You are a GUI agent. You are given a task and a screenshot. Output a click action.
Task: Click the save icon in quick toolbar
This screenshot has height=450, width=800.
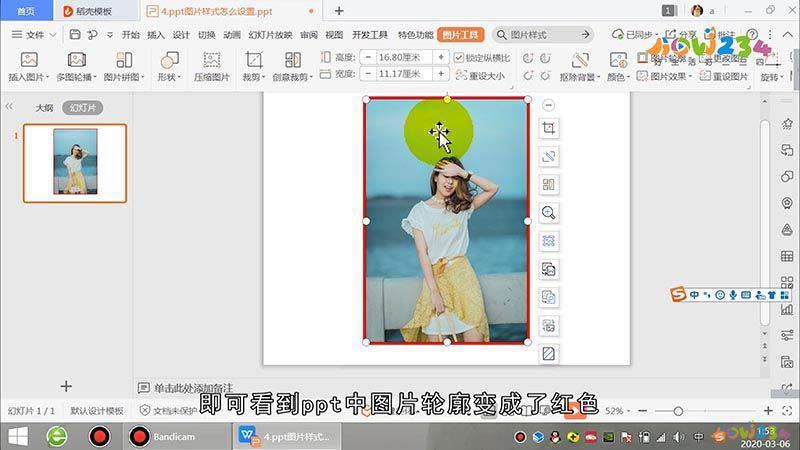click(x=75, y=35)
